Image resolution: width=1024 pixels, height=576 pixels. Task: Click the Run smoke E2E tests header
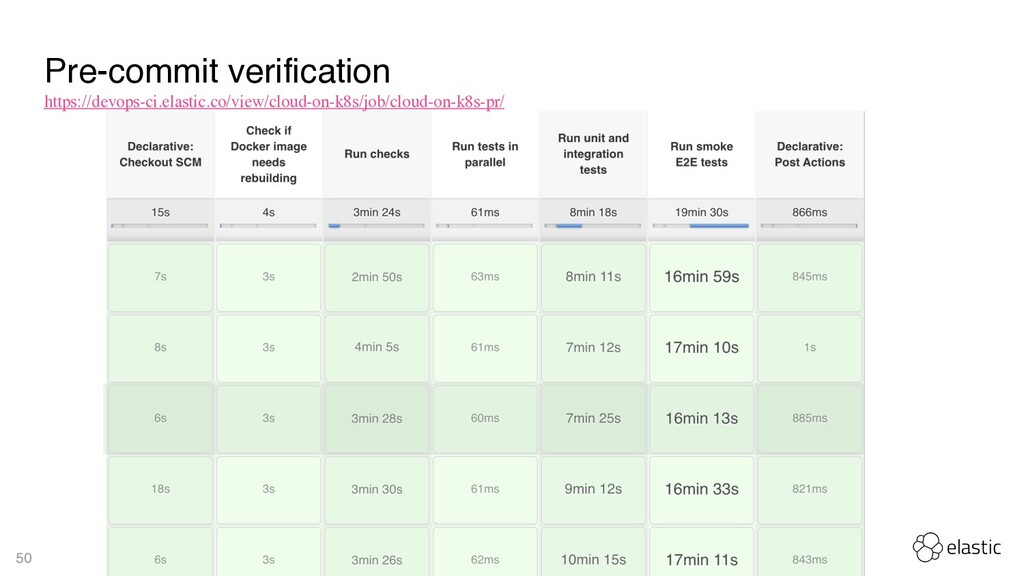click(701, 155)
